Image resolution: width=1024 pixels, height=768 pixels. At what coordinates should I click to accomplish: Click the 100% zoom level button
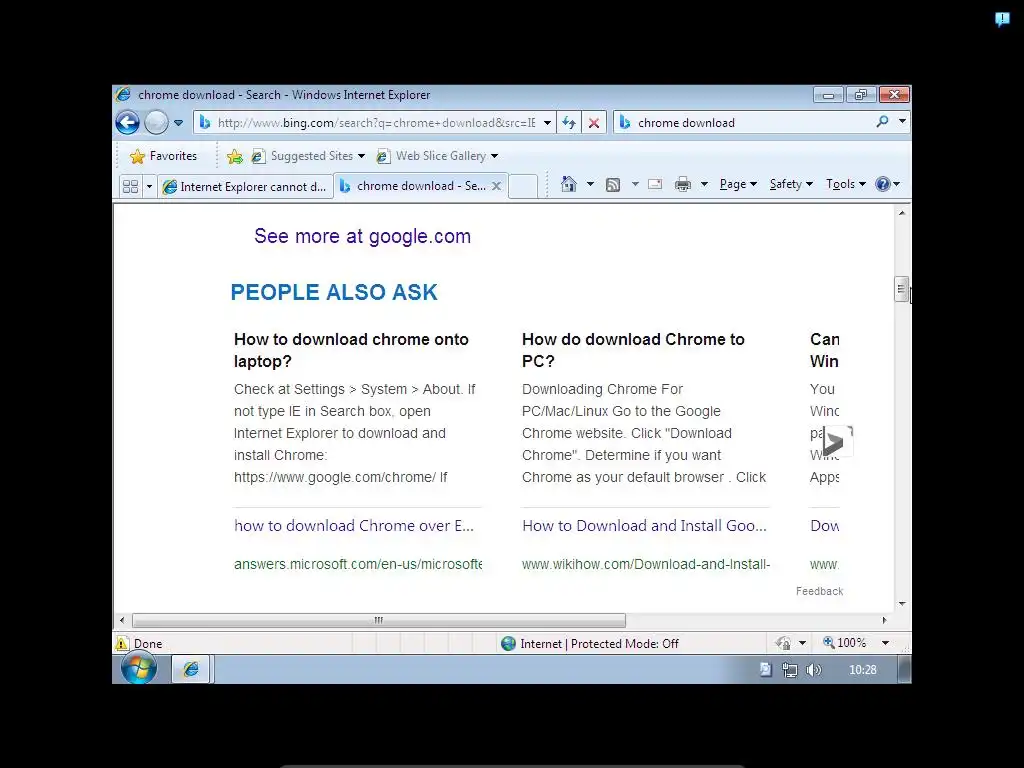pos(844,643)
